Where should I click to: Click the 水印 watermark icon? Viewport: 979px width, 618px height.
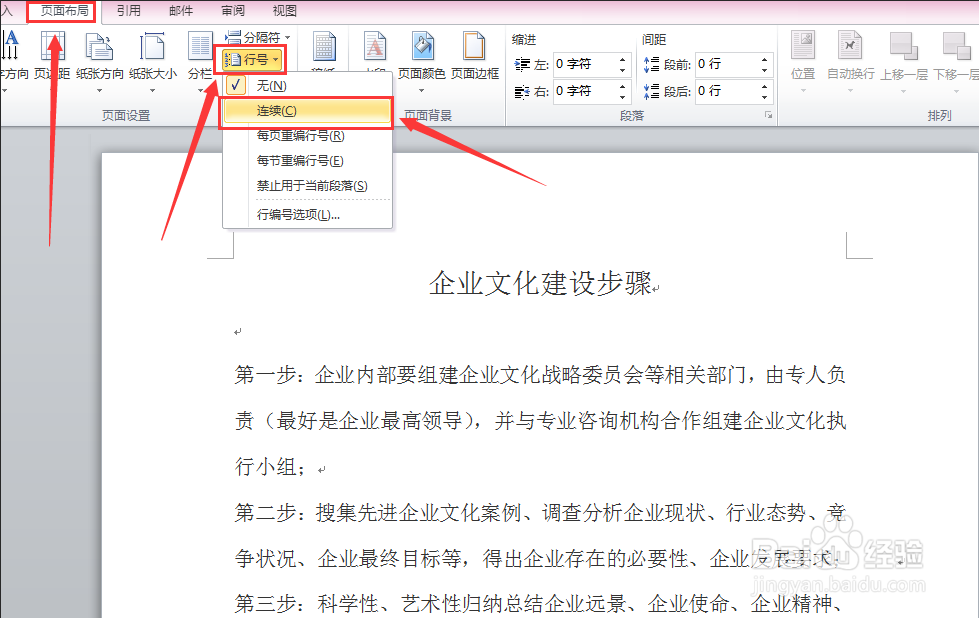tap(375, 47)
